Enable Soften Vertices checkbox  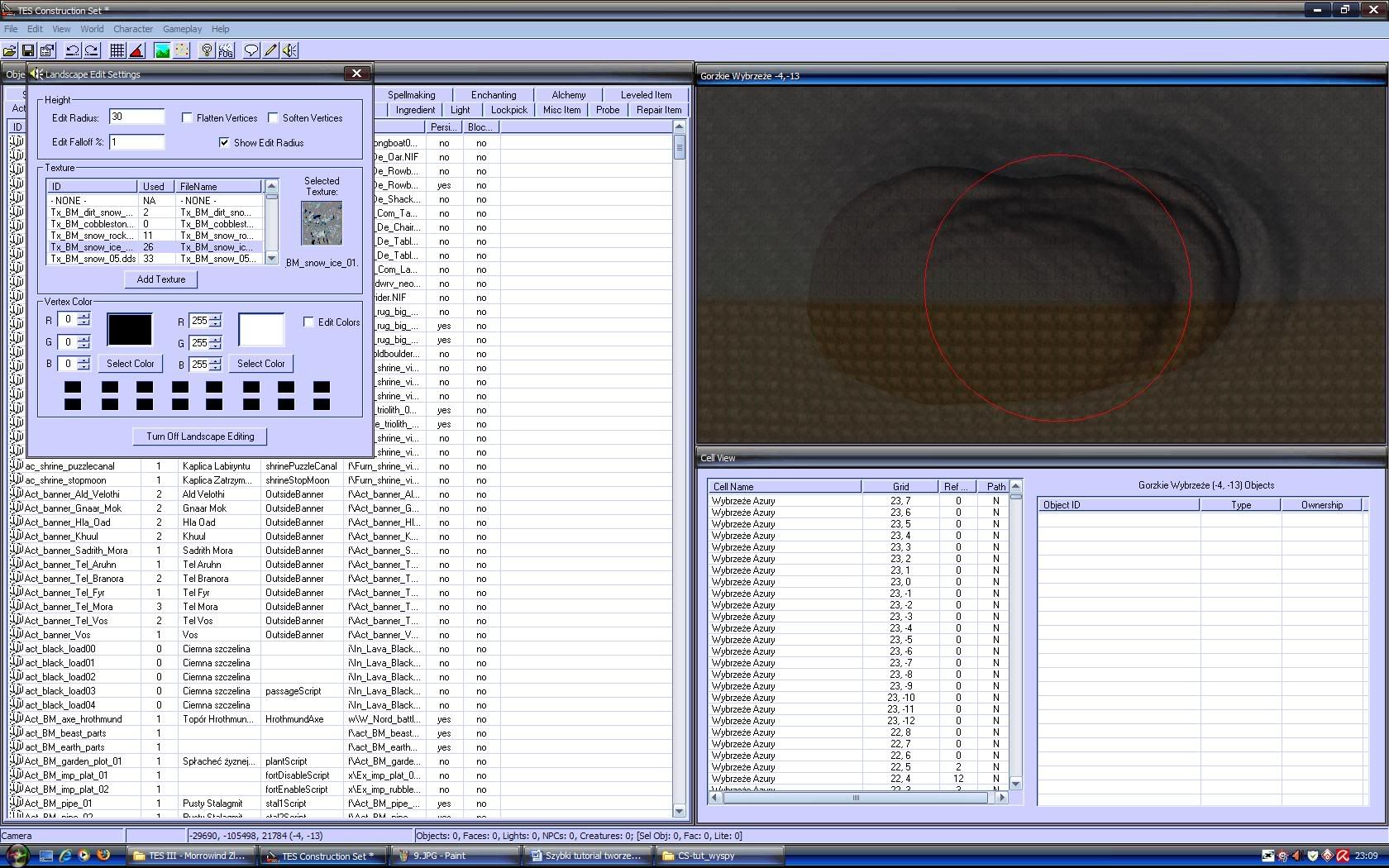point(273,118)
